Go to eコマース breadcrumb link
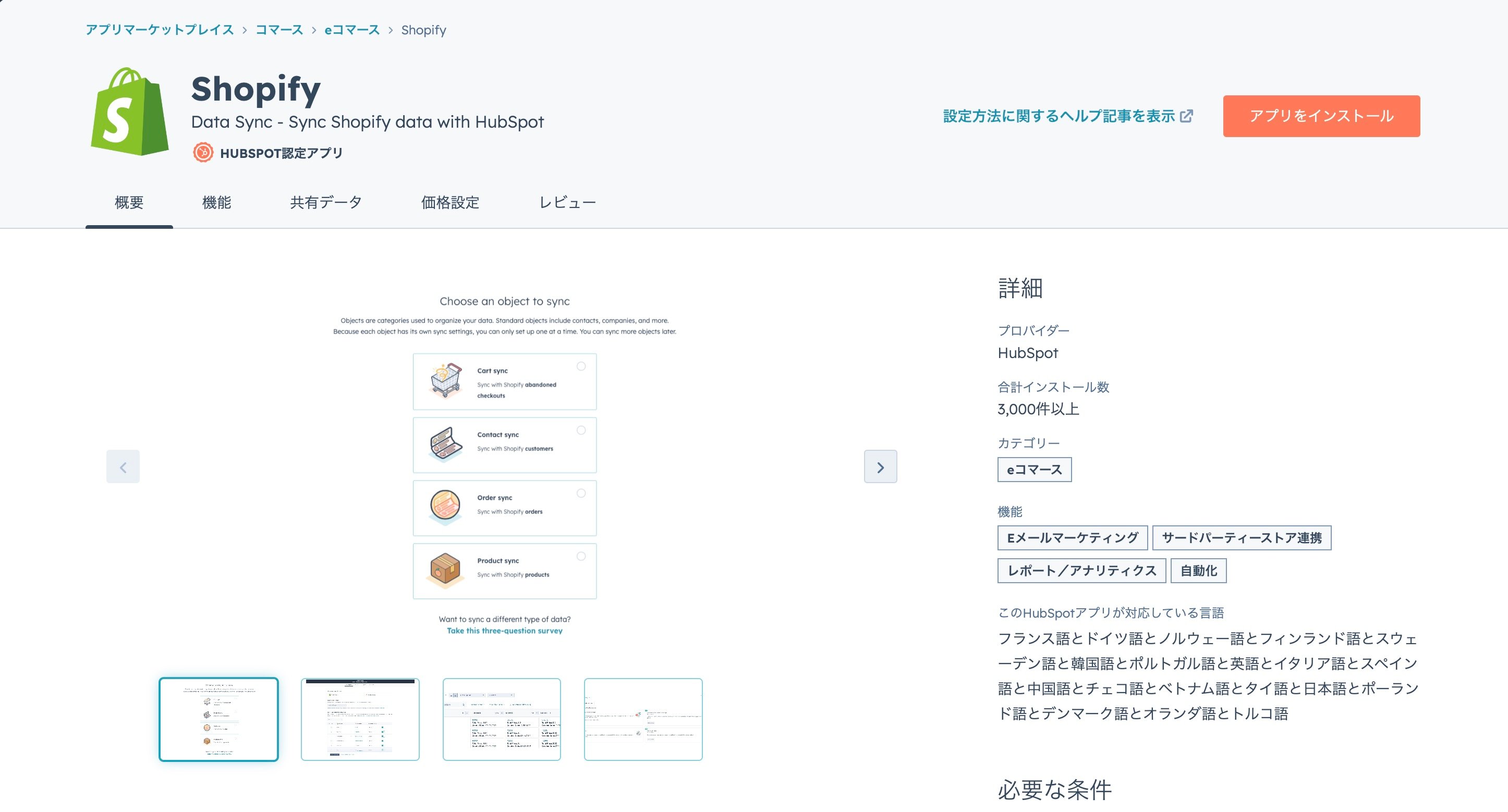The height and width of the screenshot is (812, 1508). (x=352, y=30)
